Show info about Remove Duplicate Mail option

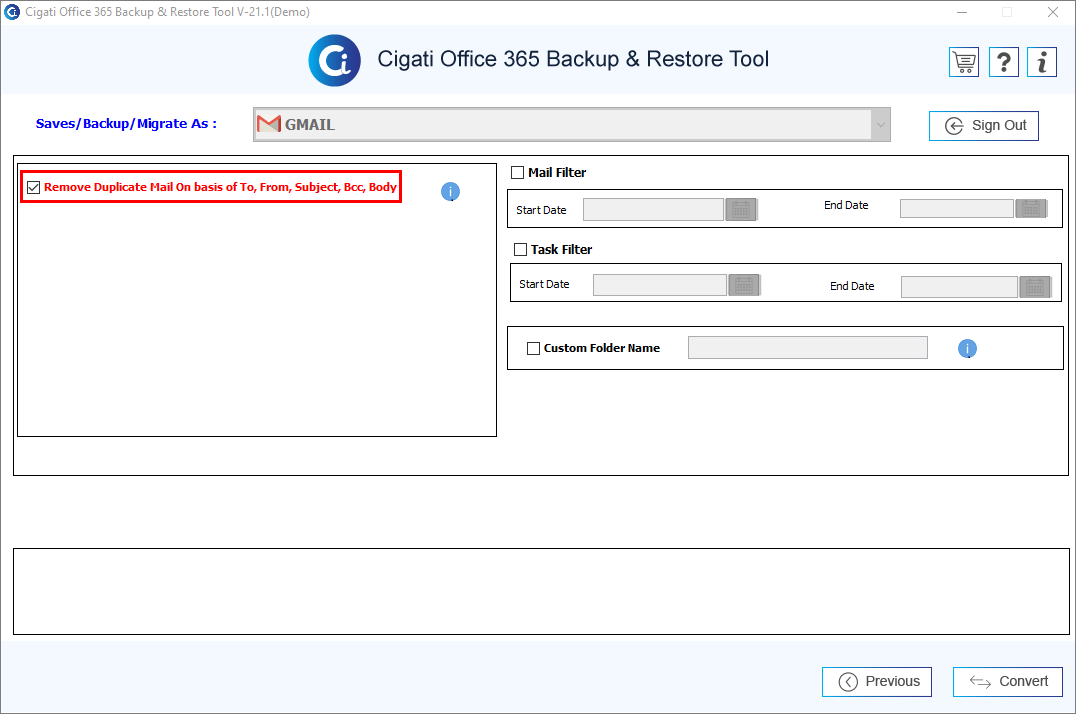click(x=450, y=192)
